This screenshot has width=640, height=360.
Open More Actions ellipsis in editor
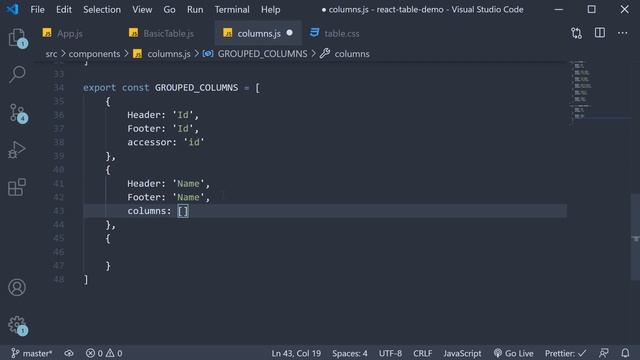coord(622,33)
